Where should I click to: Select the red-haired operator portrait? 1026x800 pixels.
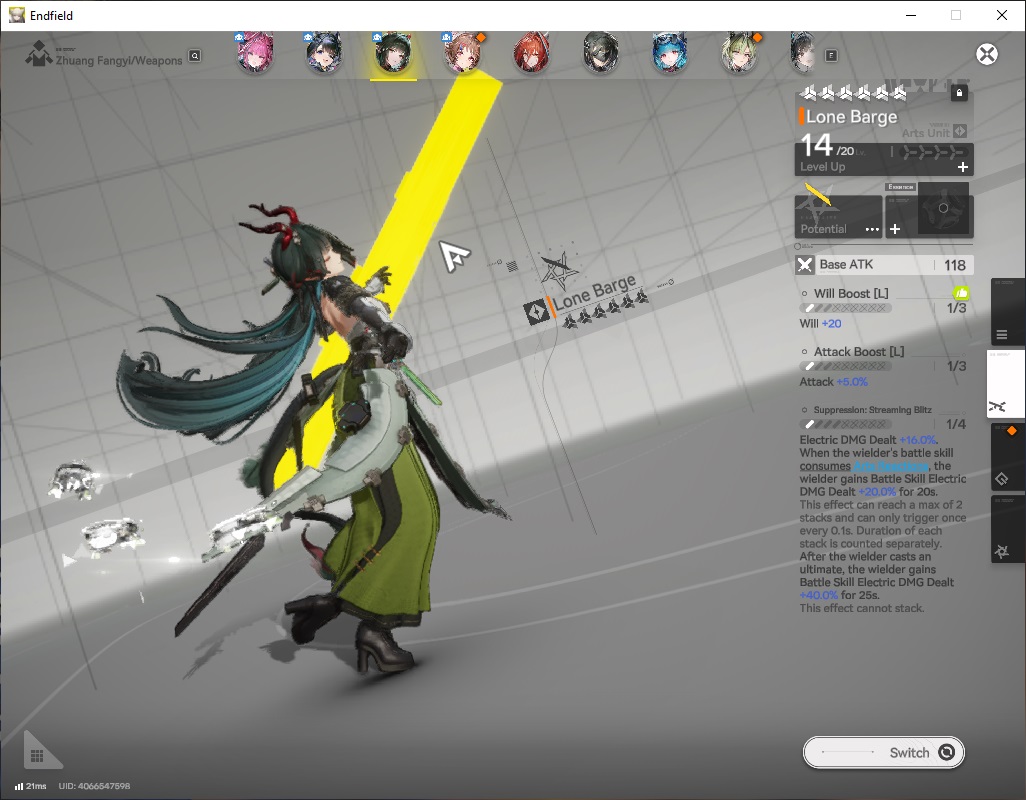click(x=531, y=53)
